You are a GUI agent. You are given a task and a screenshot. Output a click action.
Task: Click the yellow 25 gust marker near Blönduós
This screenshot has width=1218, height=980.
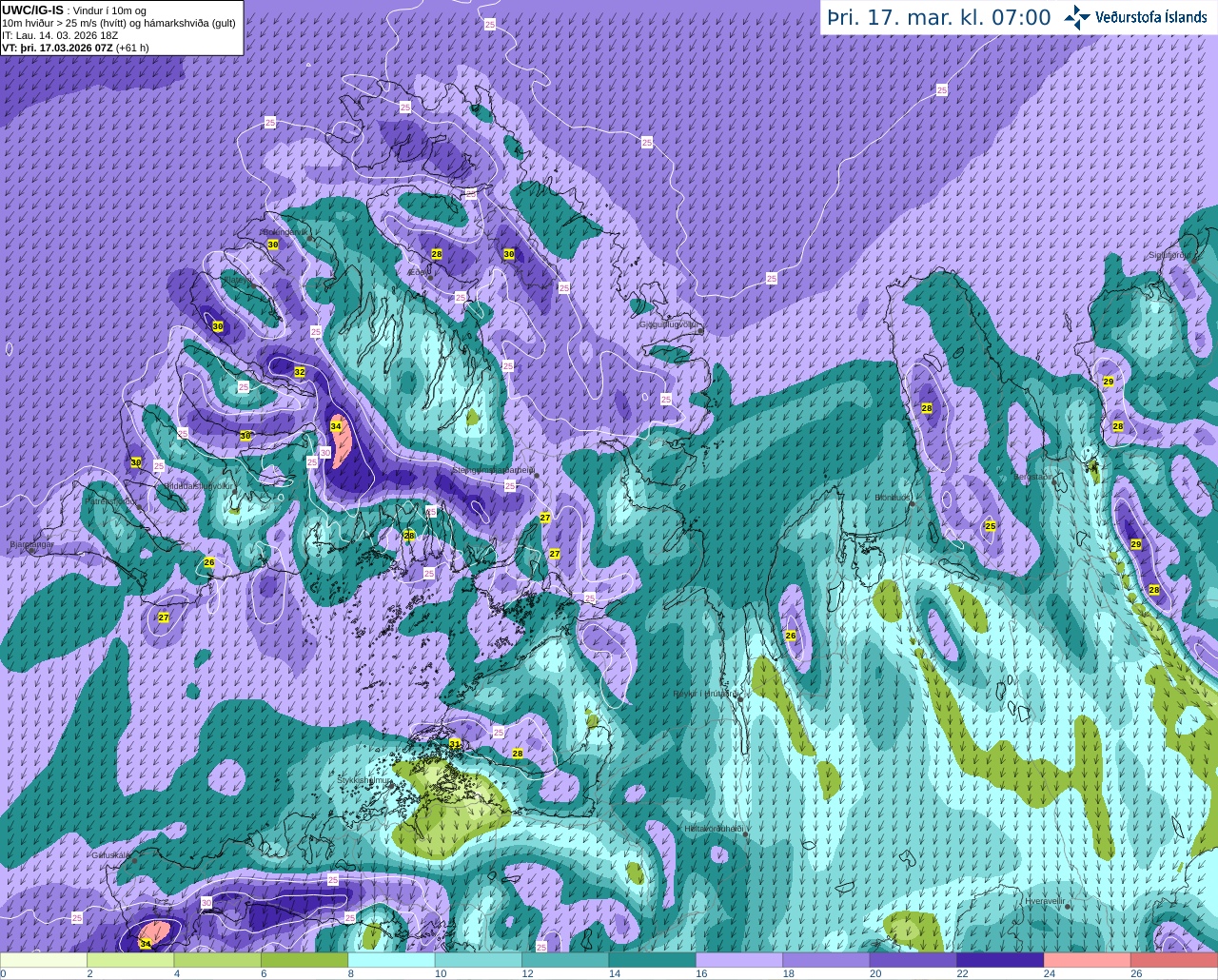tap(990, 526)
